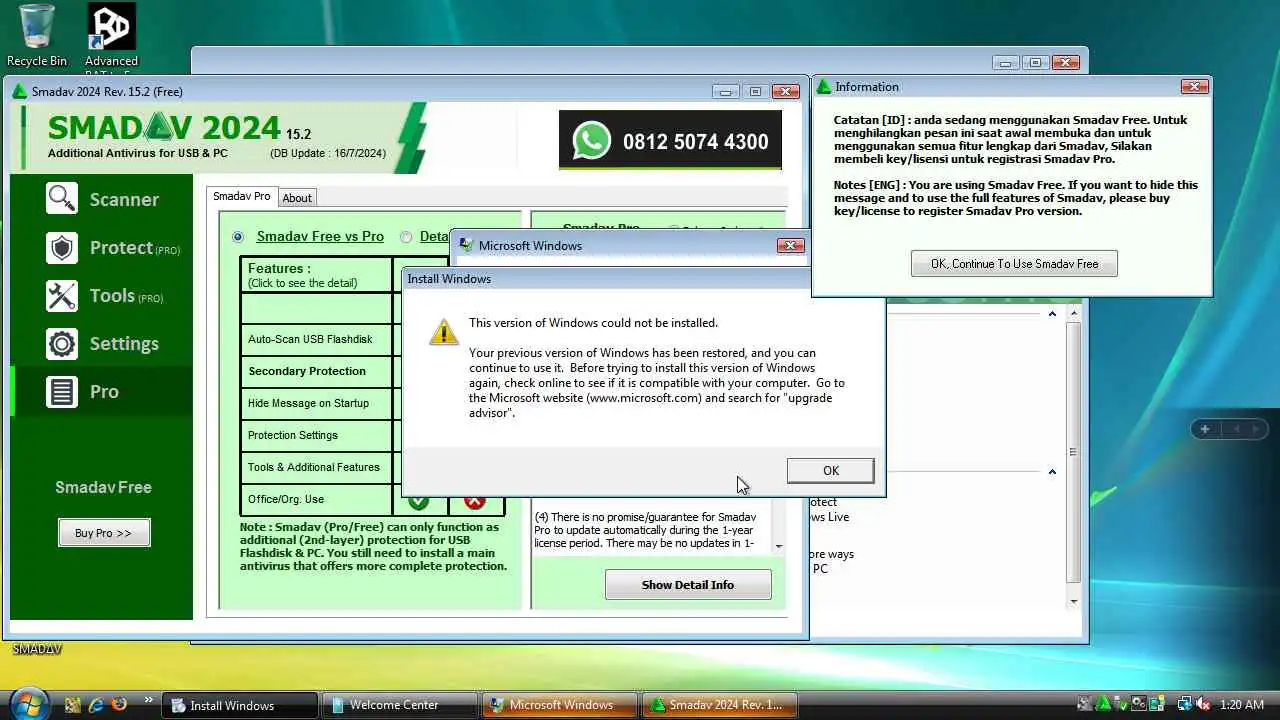The image size is (1280, 720).
Task: Click the DB Update date text
Action: pyautogui.click(x=328, y=153)
